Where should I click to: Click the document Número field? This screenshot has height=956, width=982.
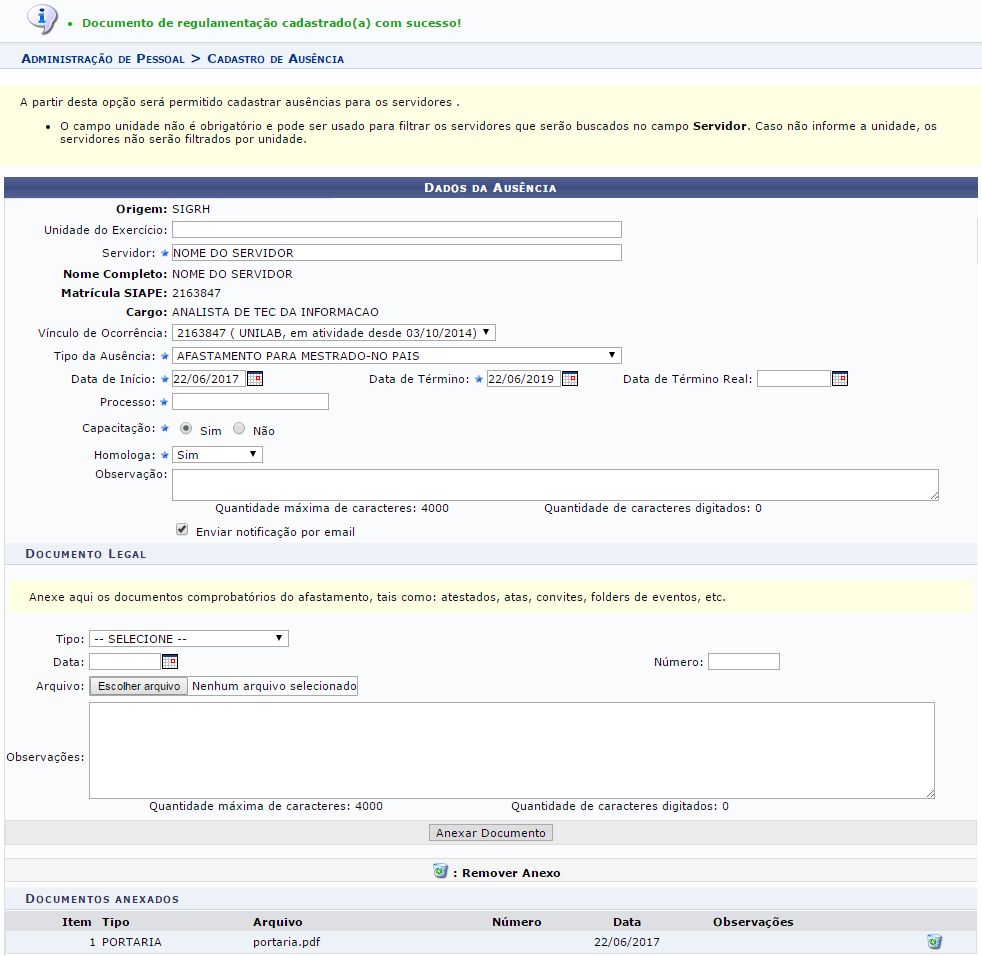click(743, 662)
